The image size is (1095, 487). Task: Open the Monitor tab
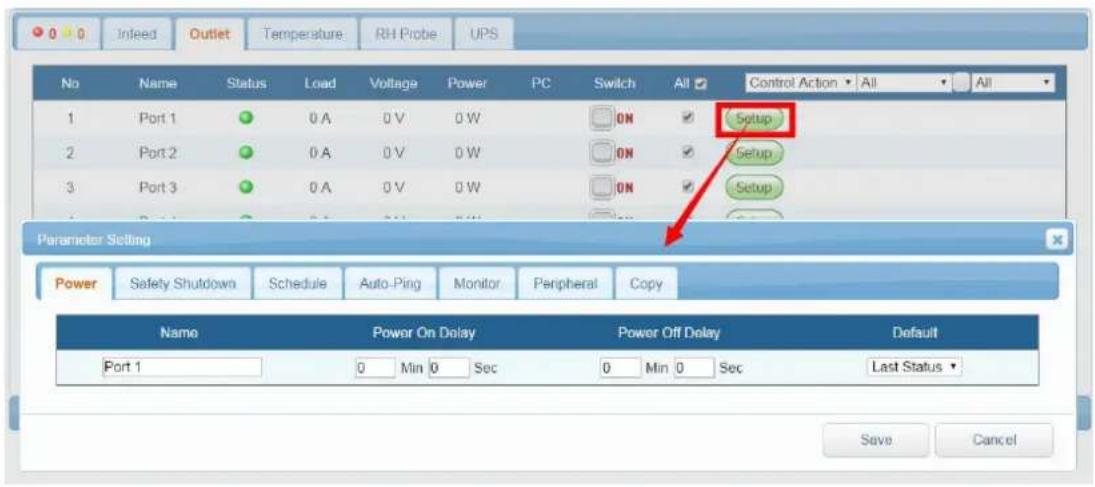477,284
